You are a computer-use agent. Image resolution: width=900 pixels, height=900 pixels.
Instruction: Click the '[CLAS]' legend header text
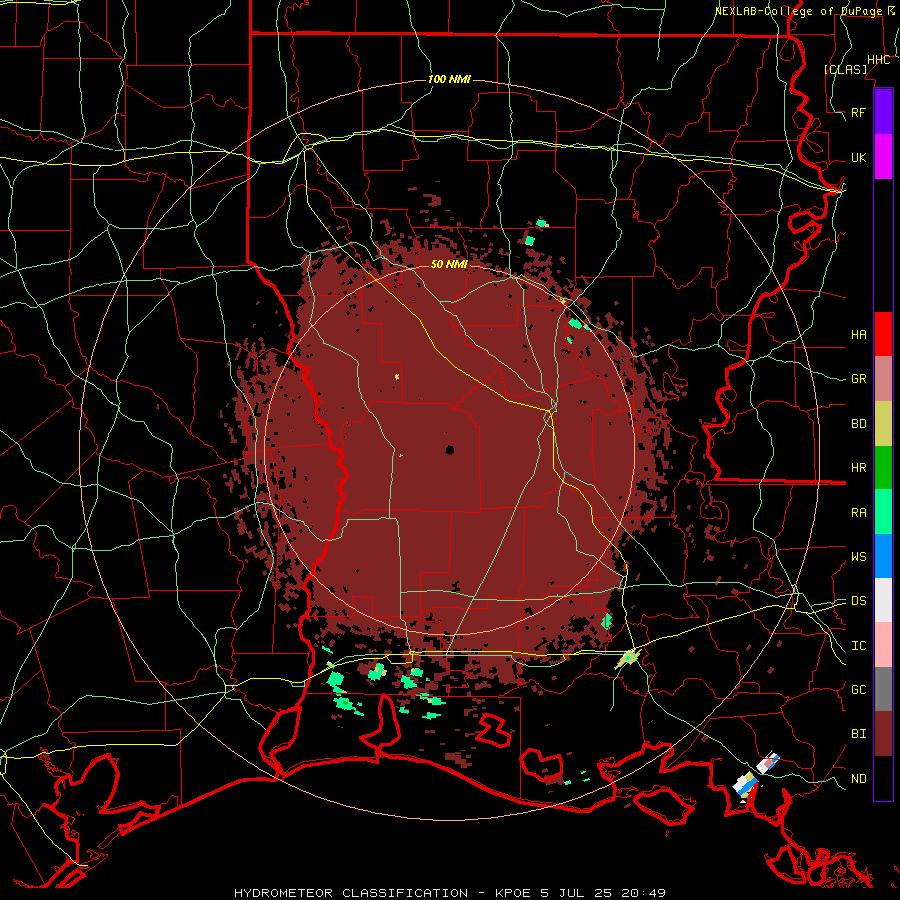pyautogui.click(x=845, y=69)
